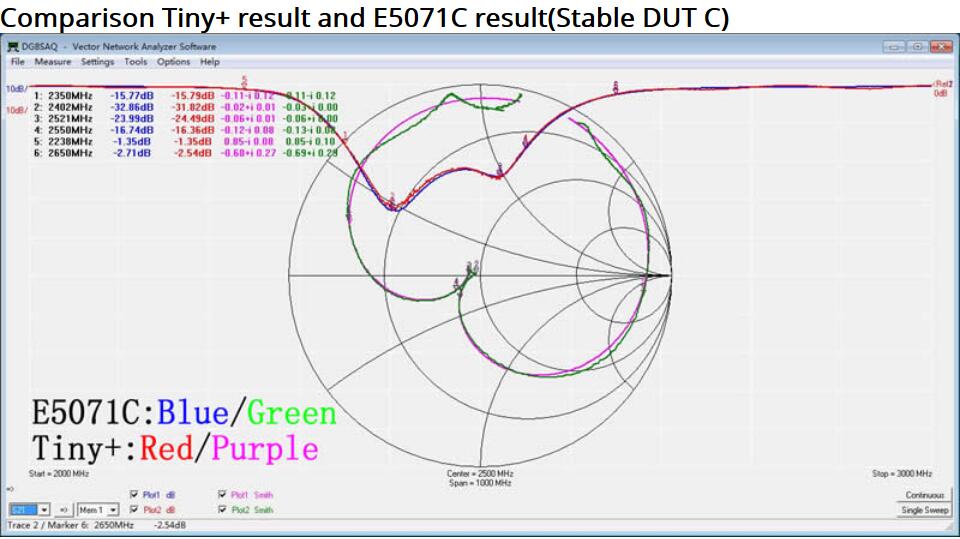Toggle the Plot2 Smith checkbox

tap(222, 510)
